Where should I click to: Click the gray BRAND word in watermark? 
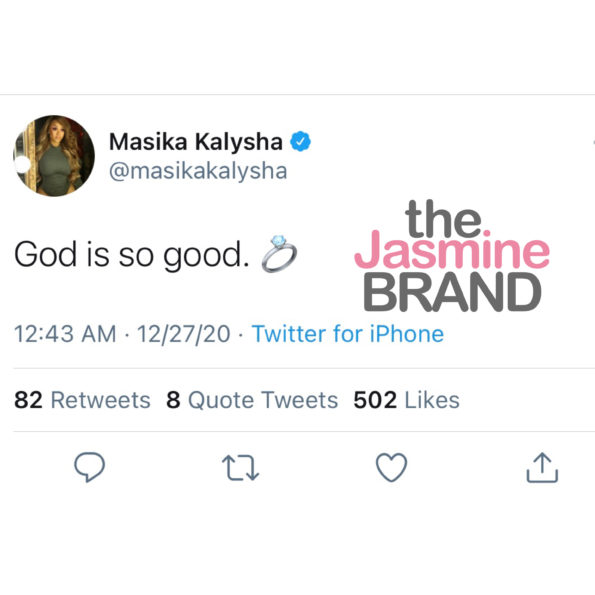pyautogui.click(x=452, y=292)
